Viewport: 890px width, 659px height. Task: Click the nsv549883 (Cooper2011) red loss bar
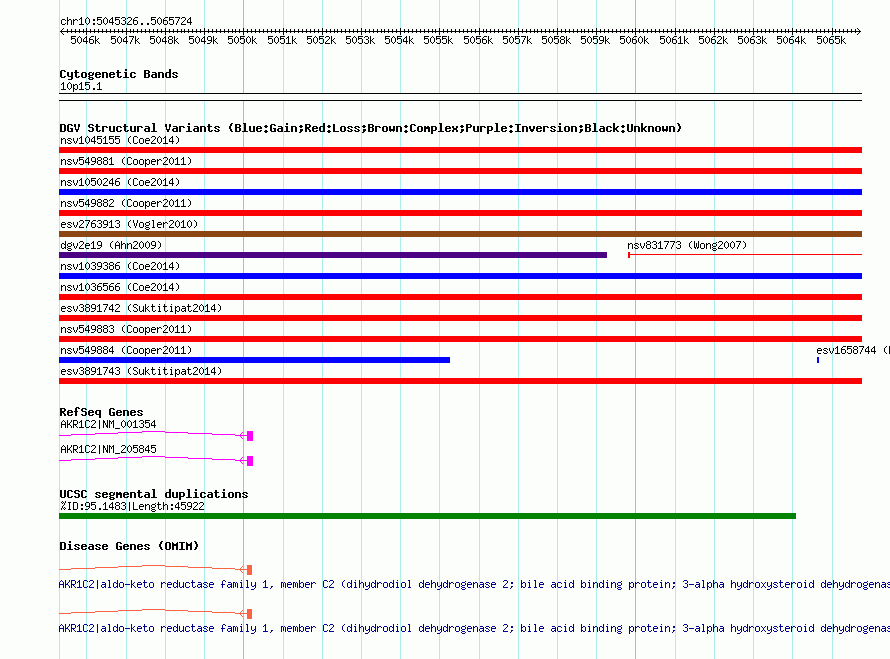(x=460, y=339)
